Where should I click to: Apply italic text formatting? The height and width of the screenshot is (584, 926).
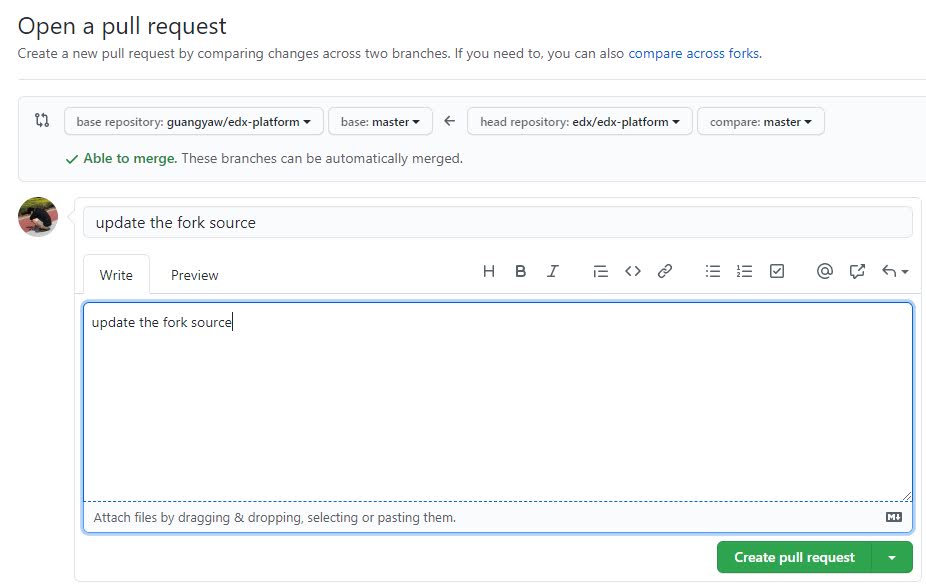[x=552, y=271]
